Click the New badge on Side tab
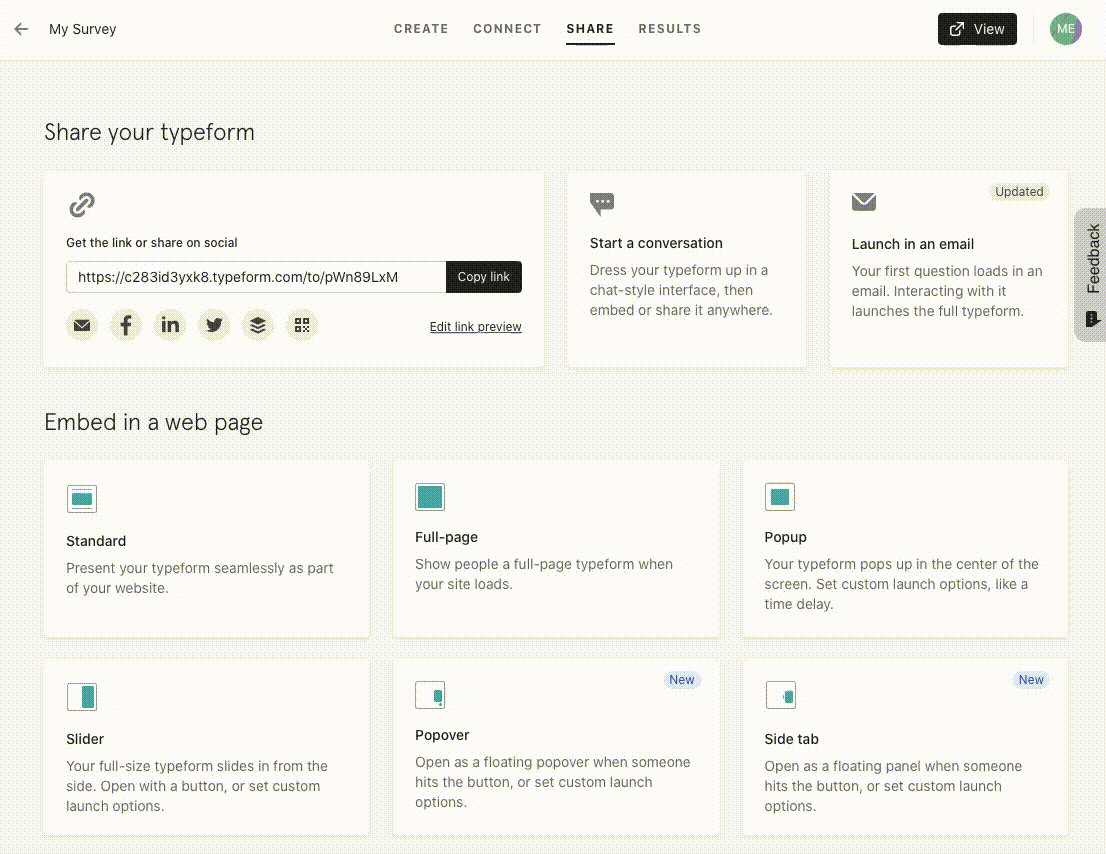The image size is (1106, 854). click(x=1031, y=680)
